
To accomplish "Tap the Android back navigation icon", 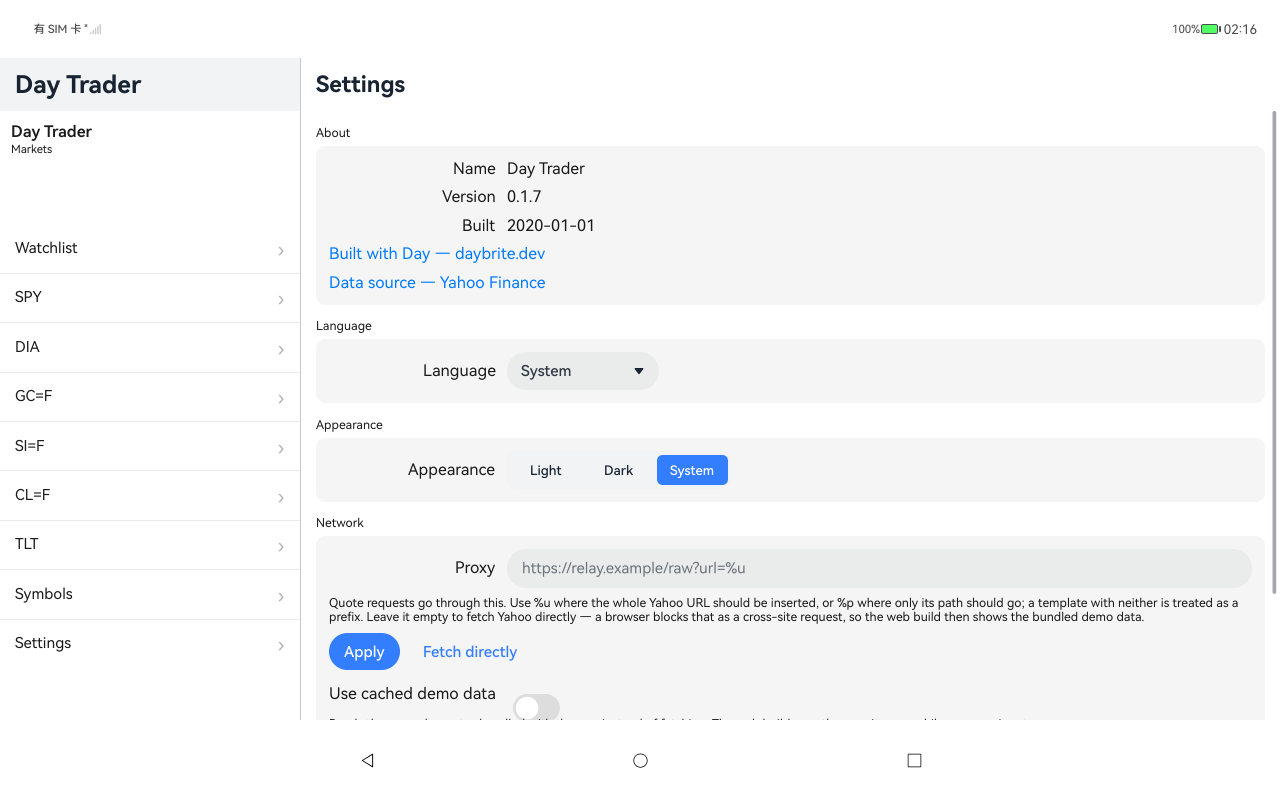I will tap(367, 760).
